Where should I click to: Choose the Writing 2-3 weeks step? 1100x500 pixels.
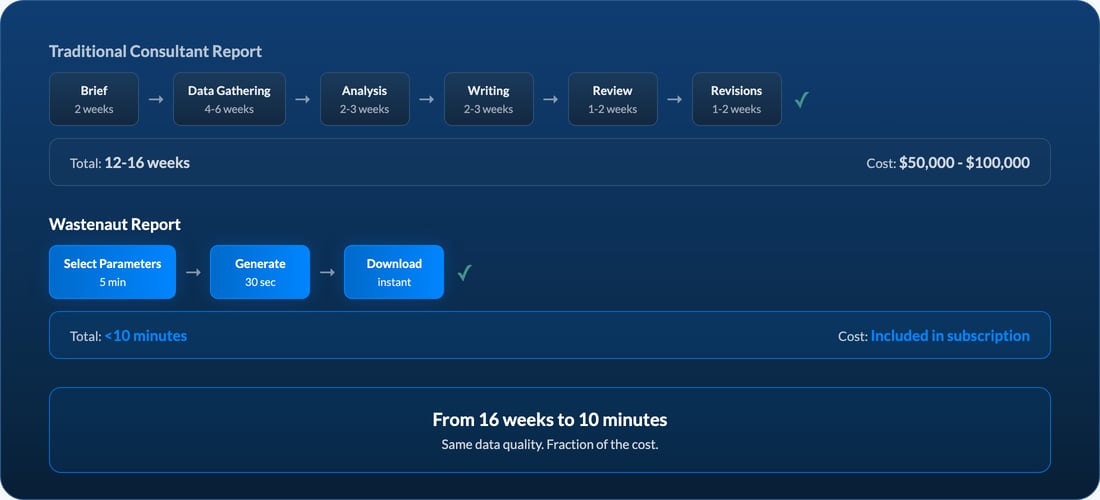click(x=488, y=99)
